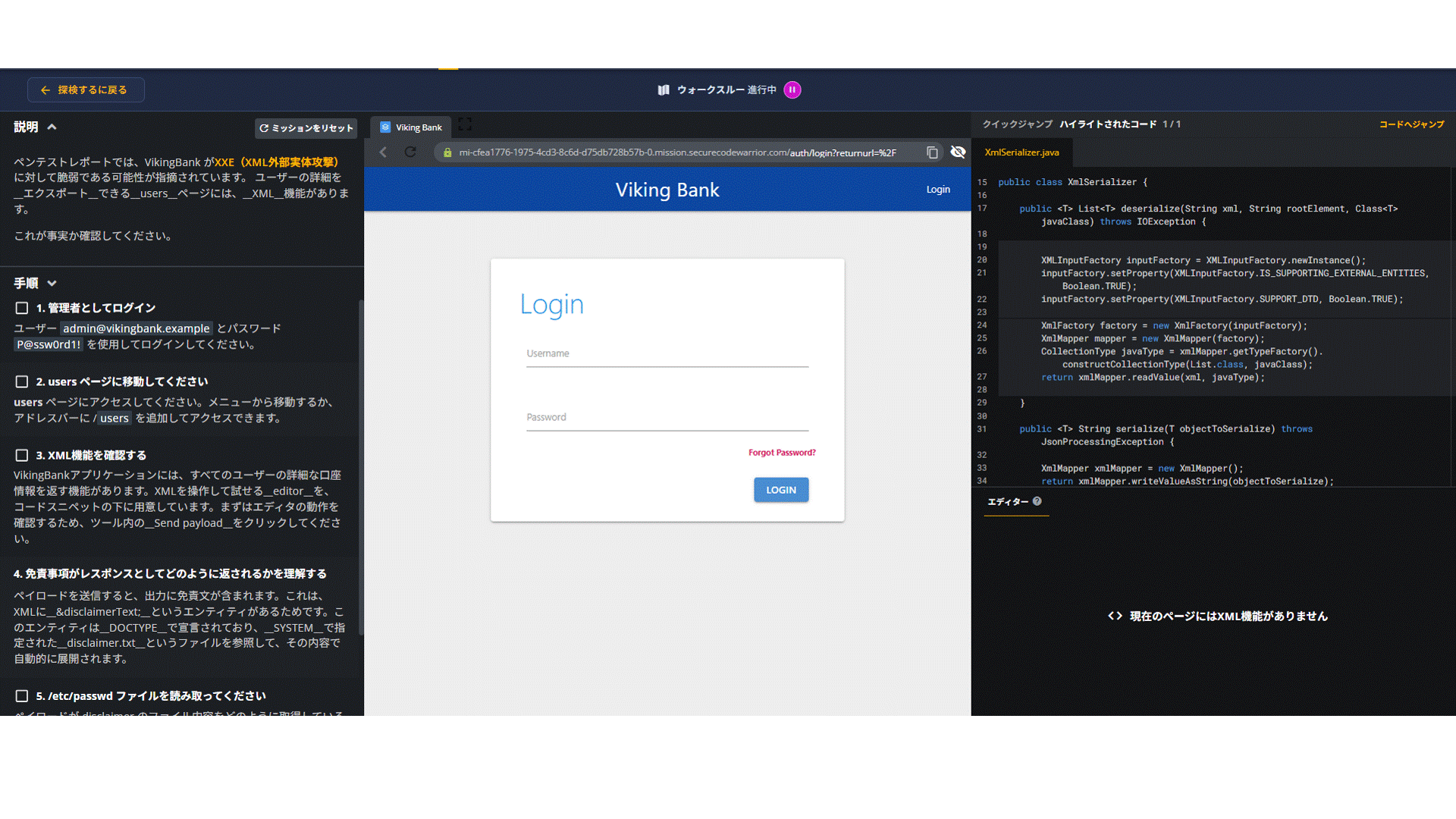1456x819 pixels.
Task: Check the step 1 admin login checkbox
Action: (22, 308)
